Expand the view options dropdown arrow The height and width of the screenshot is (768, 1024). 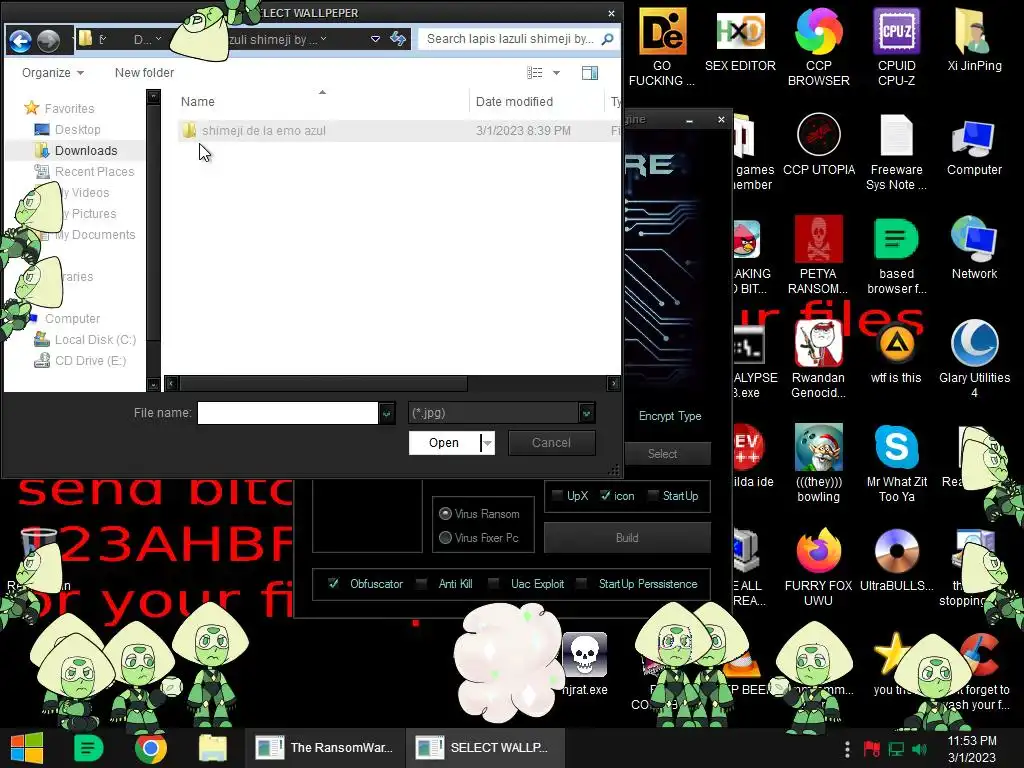point(556,72)
